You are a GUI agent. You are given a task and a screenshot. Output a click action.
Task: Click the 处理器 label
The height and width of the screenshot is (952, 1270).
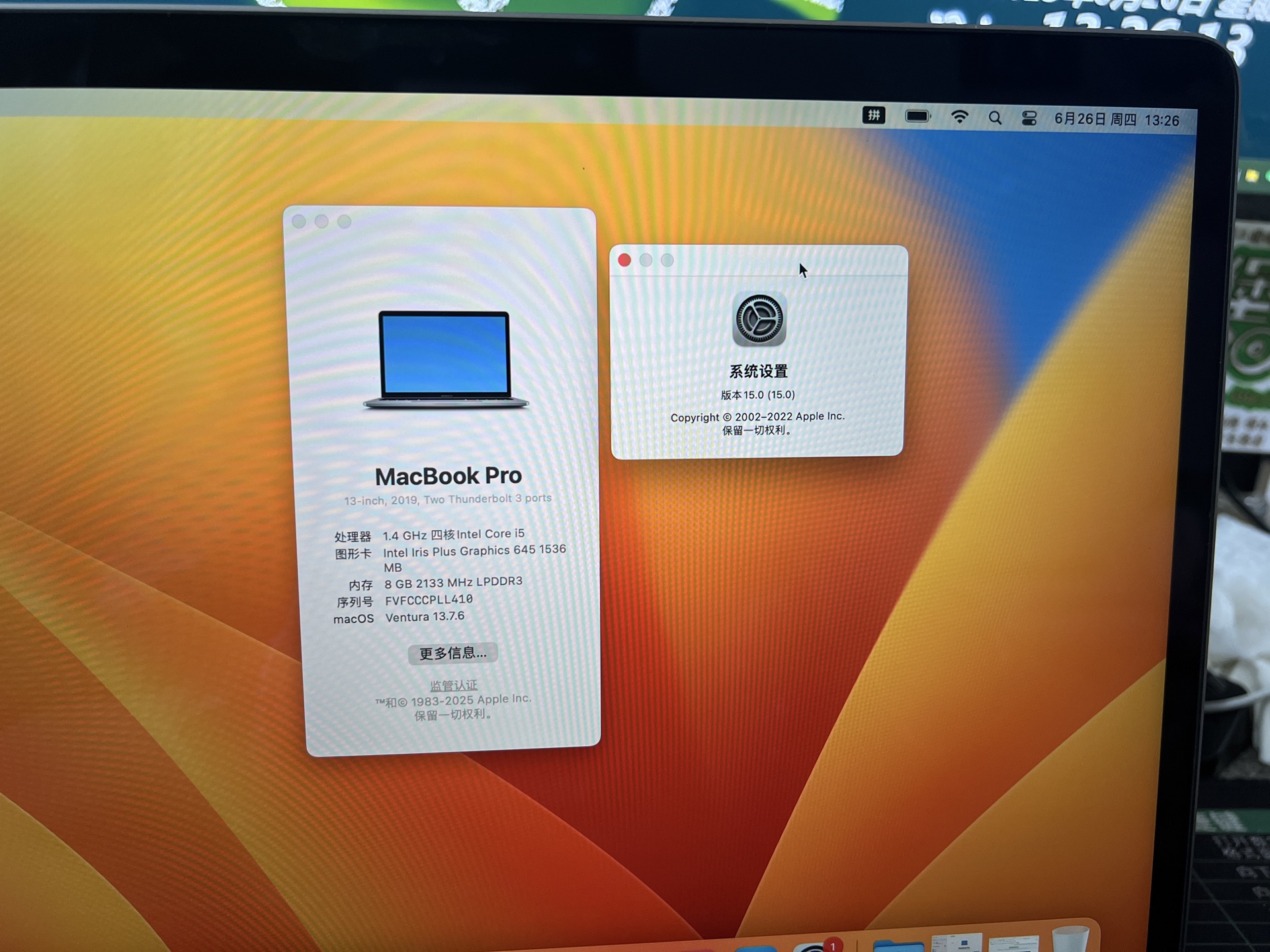[x=353, y=537]
